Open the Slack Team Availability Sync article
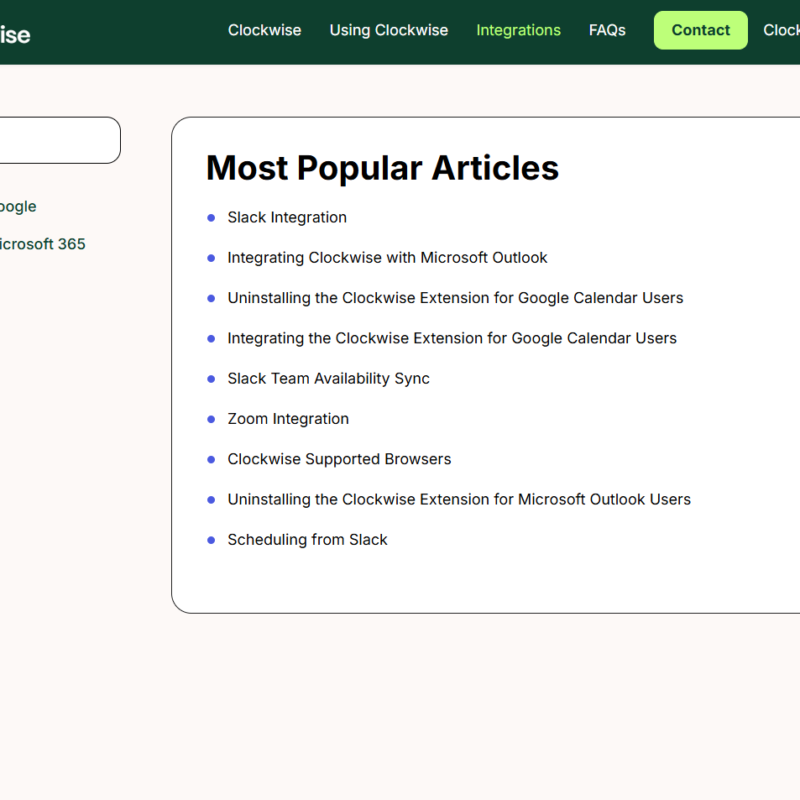Image resolution: width=800 pixels, height=800 pixels. click(328, 379)
